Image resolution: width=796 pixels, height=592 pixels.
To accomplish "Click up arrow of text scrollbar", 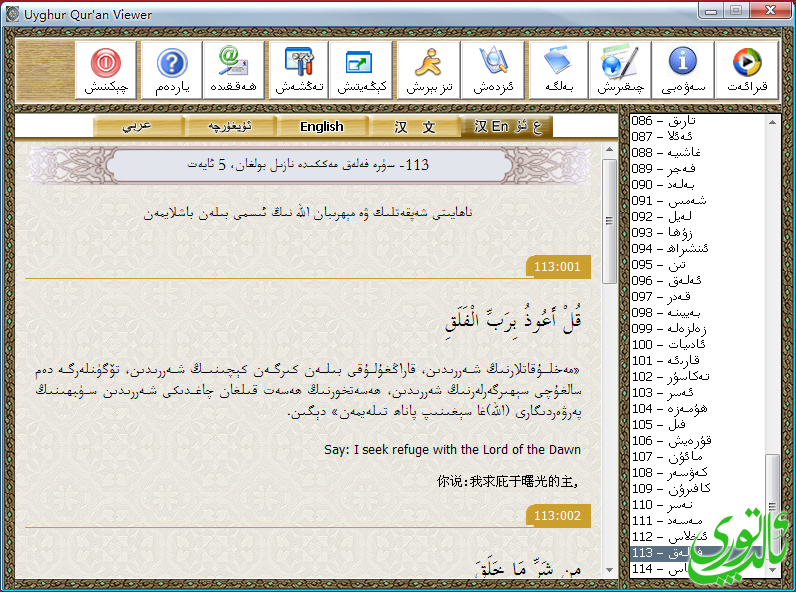I will [609, 150].
